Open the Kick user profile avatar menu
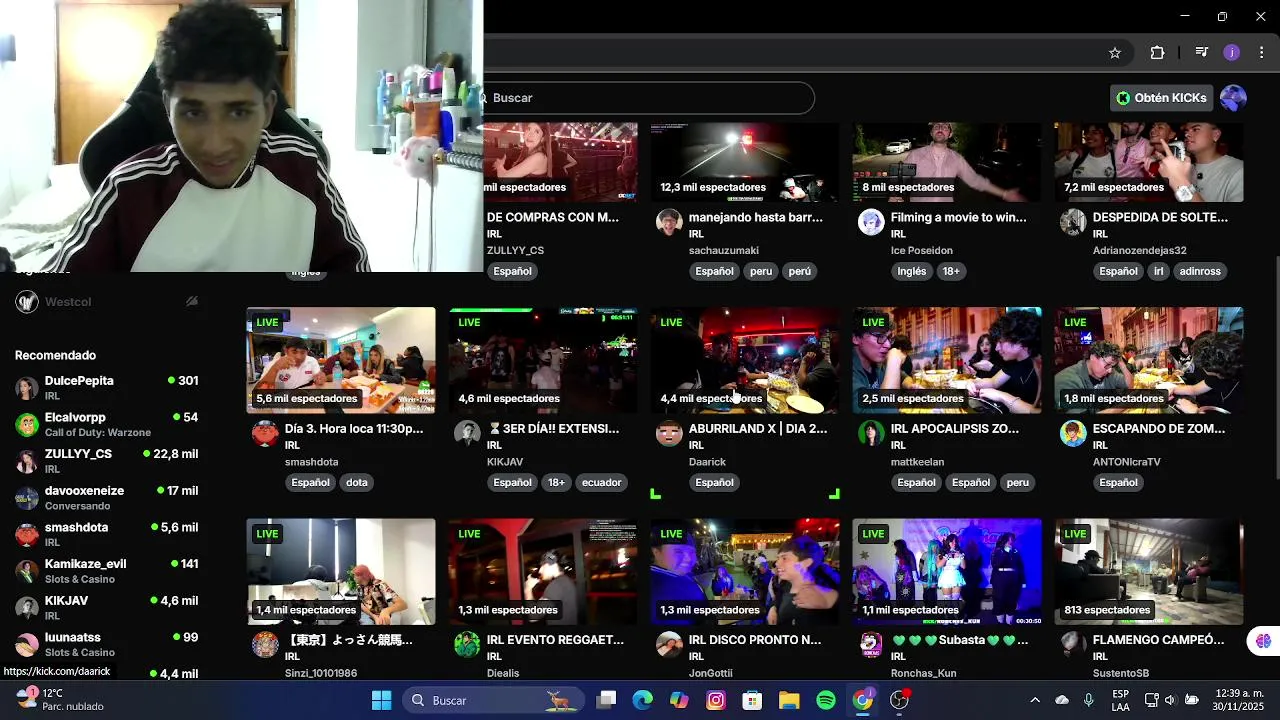The height and width of the screenshot is (720, 1280). click(x=1233, y=98)
